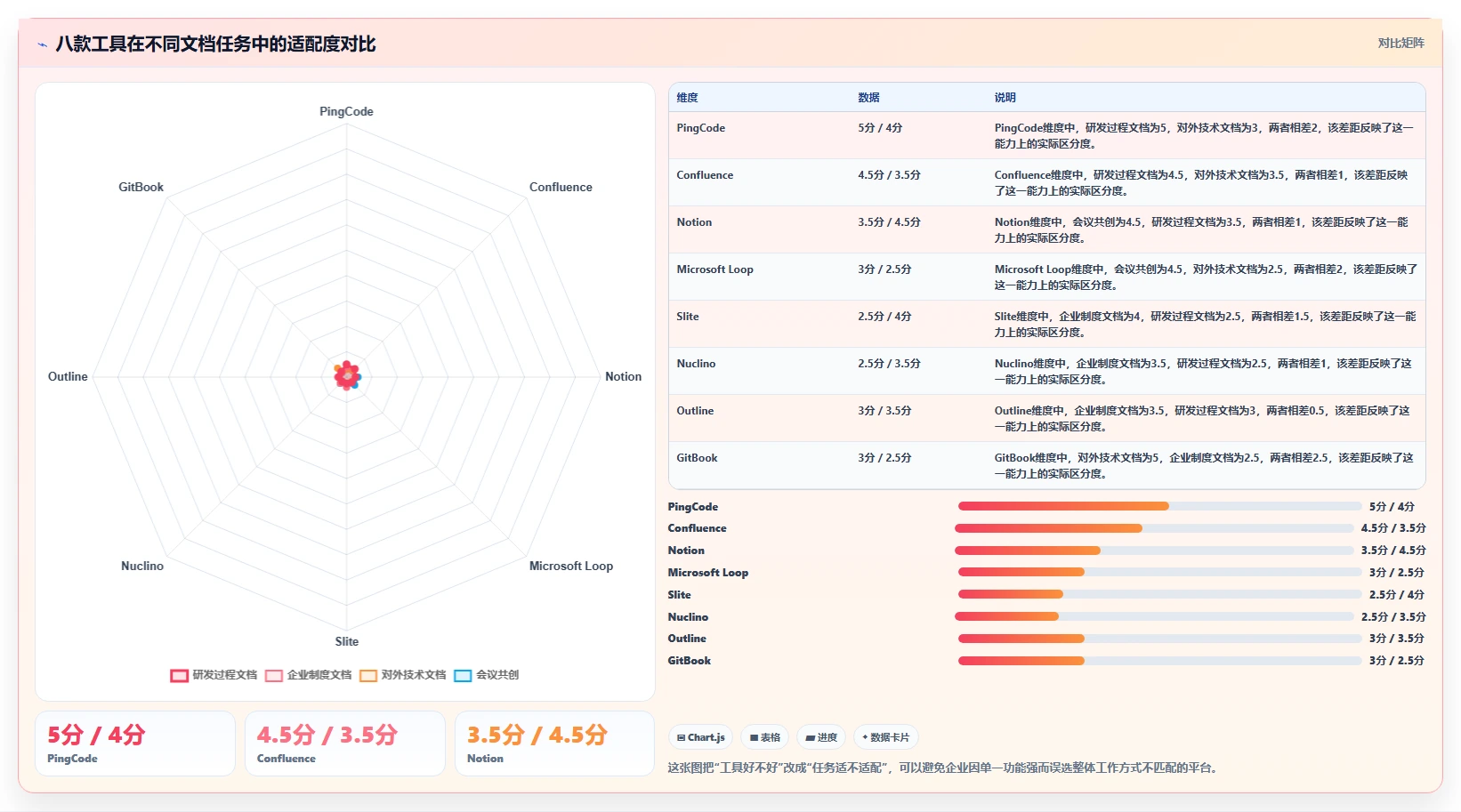This screenshot has height=812, width=1461.
Task: Select the 说明 table column header
Action: (x=1005, y=98)
